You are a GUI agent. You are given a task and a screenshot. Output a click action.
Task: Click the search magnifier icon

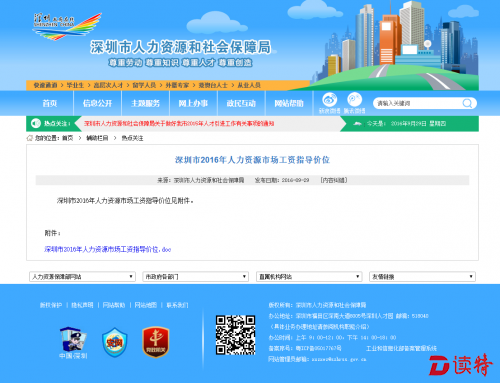point(467,103)
